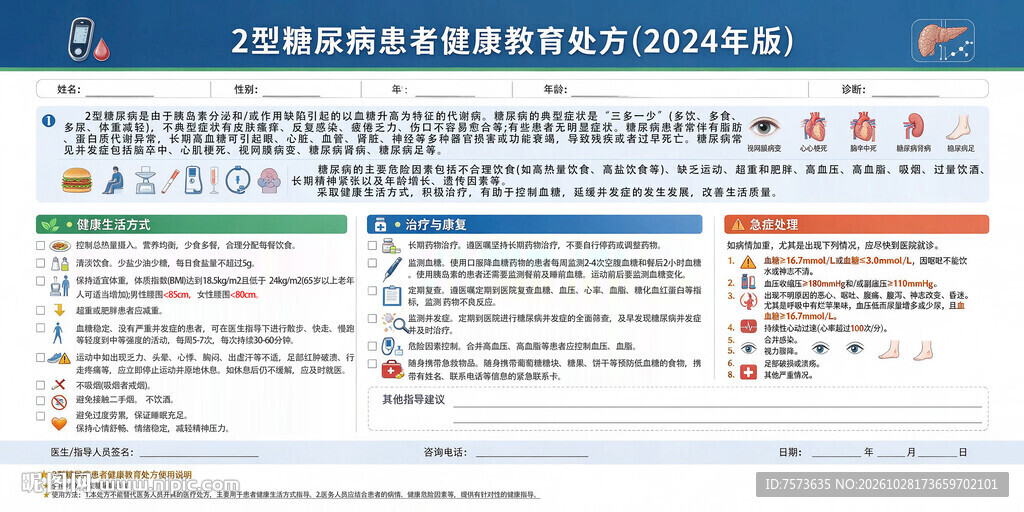Click the 性别 gender input line
This screenshot has height=512, width=1024.
pos(293,95)
